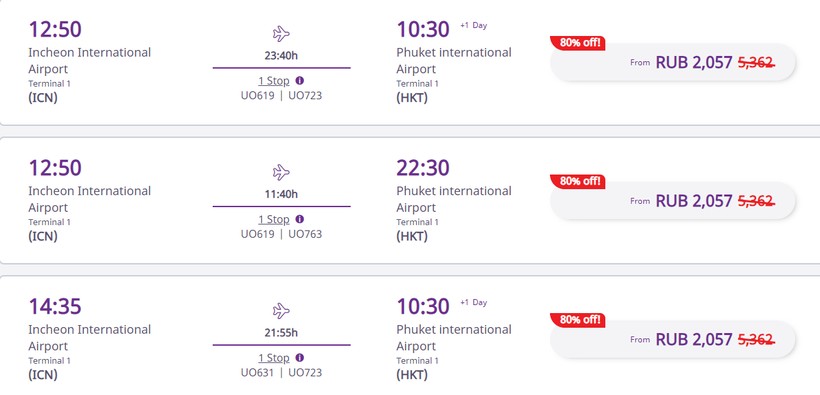The width and height of the screenshot is (820, 395).
Task: Click the 14:35 departure time
Action: pos(55,307)
